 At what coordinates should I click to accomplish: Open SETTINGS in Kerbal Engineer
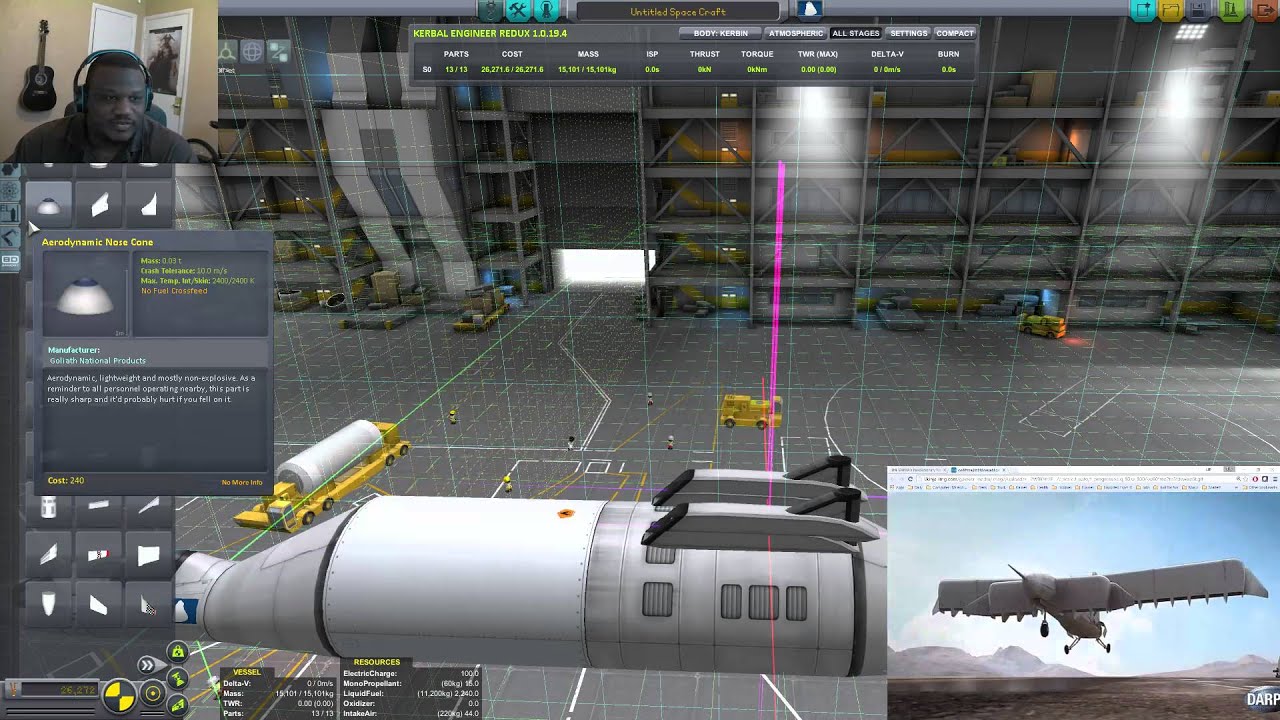pos(909,33)
